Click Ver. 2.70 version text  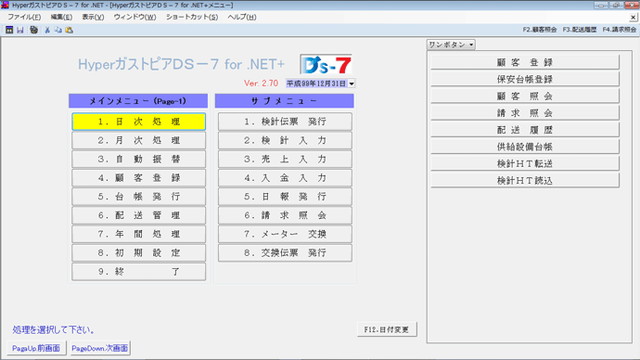click(x=261, y=83)
